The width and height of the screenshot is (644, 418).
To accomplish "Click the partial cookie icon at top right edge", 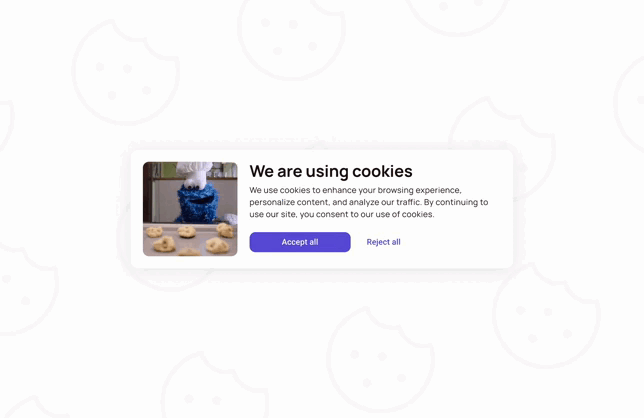I will 458,16.
